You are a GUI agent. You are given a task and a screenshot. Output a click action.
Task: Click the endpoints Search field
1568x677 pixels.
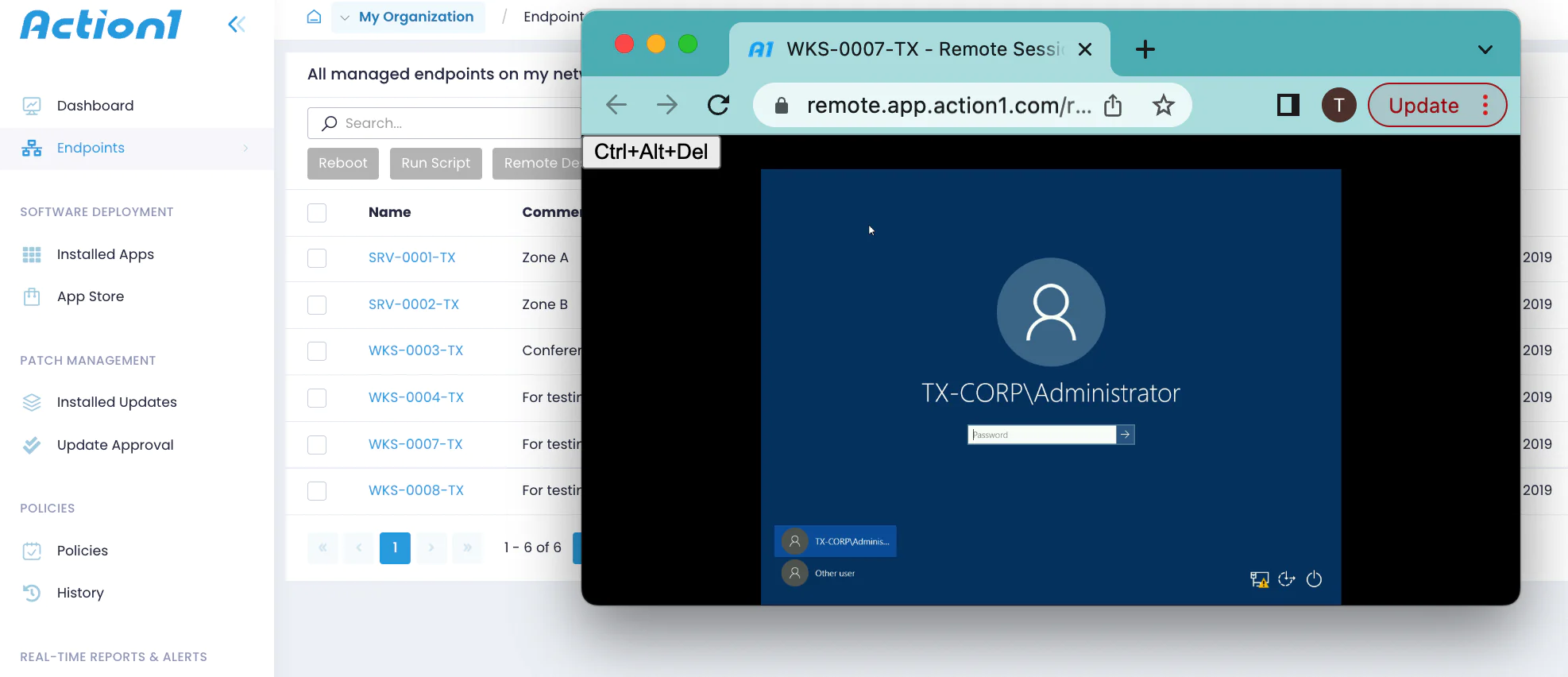445,123
